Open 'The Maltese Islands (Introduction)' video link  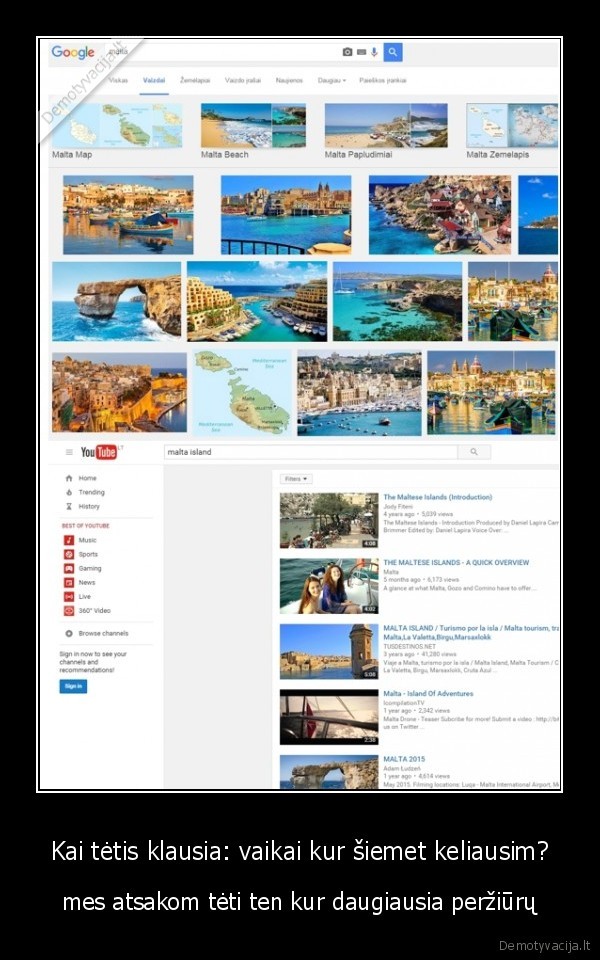pos(437,497)
